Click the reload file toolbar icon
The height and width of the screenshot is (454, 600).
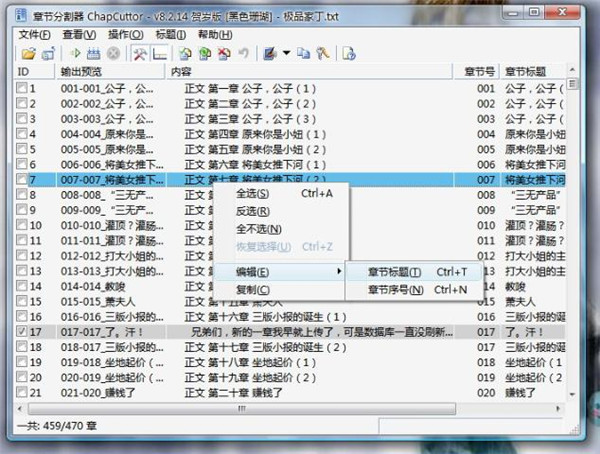pyautogui.click(x=49, y=54)
